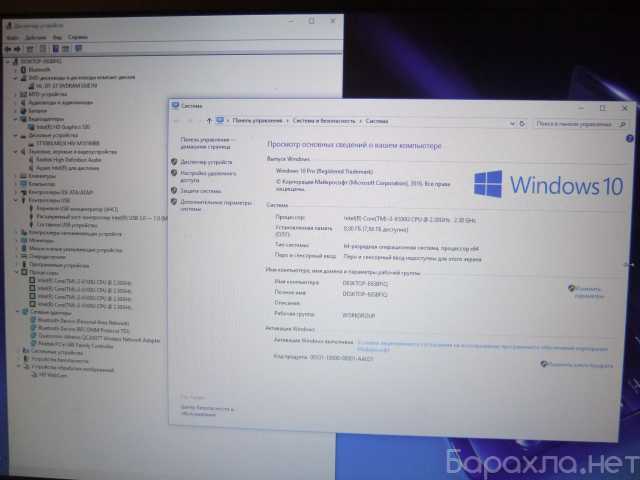
Task: Open the license terms link under Активация
Action: 482,347
